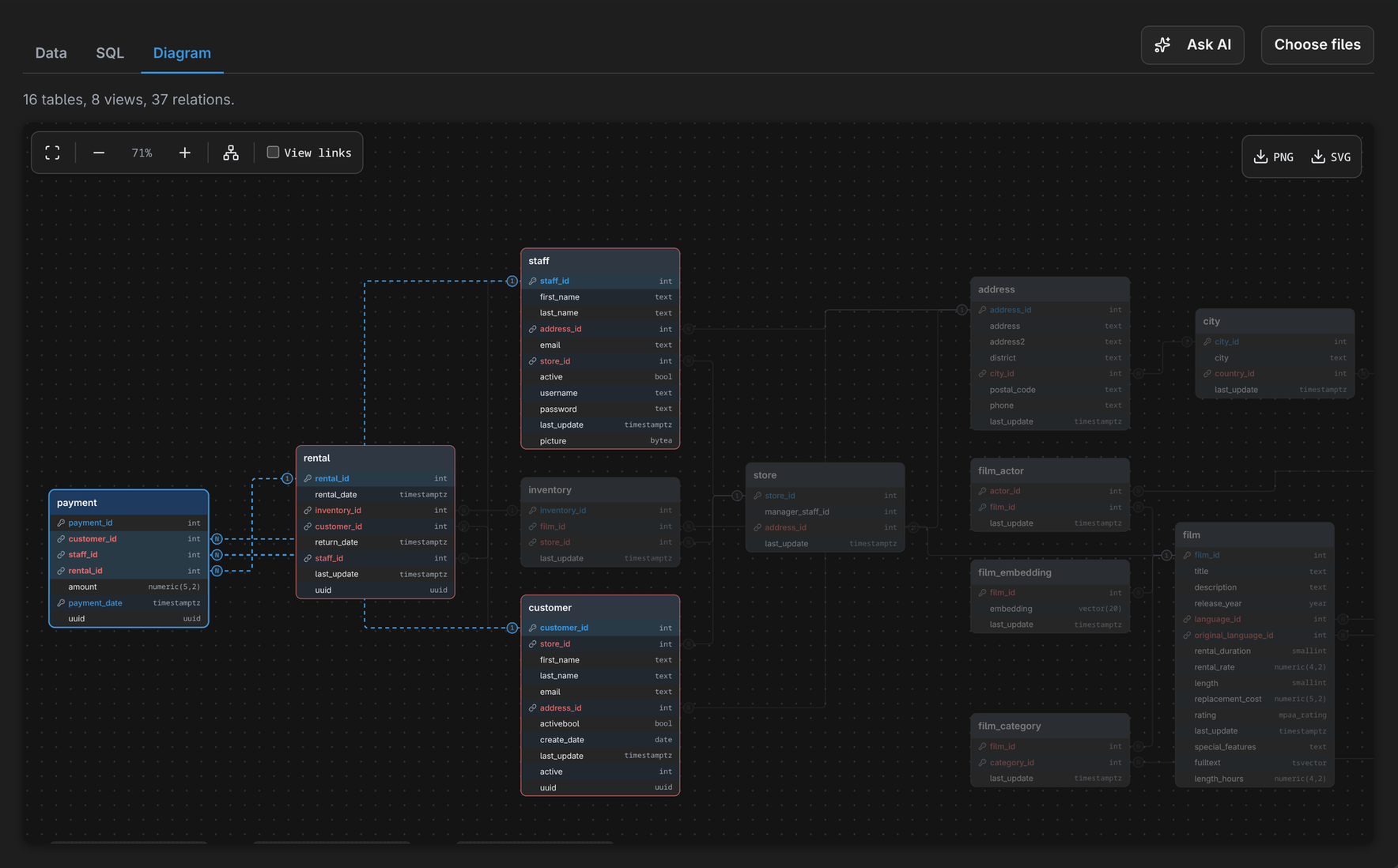The image size is (1398, 868).
Task: Select the payment table header
Action: 129,503
